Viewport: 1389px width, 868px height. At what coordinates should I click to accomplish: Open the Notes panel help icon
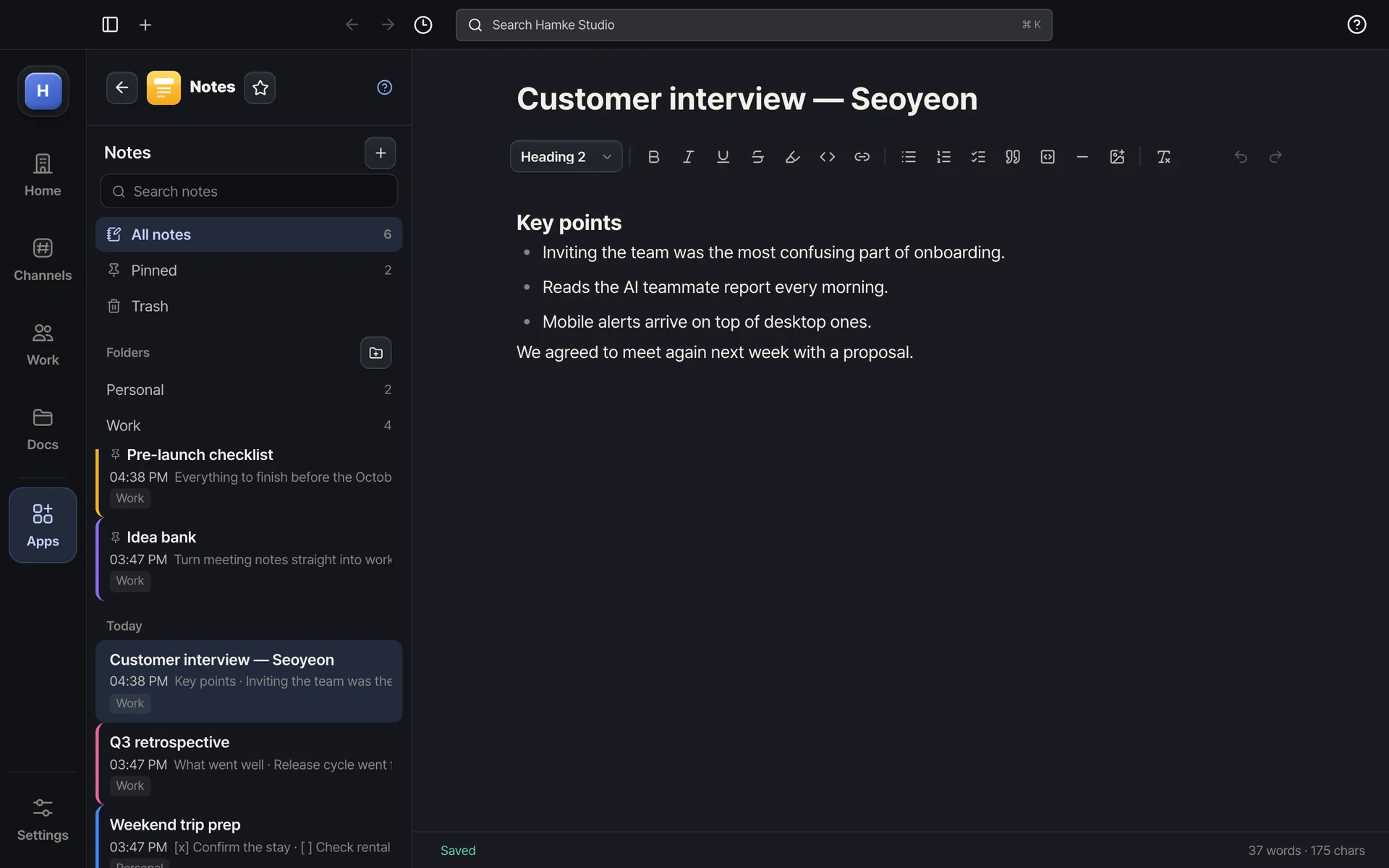tap(385, 88)
